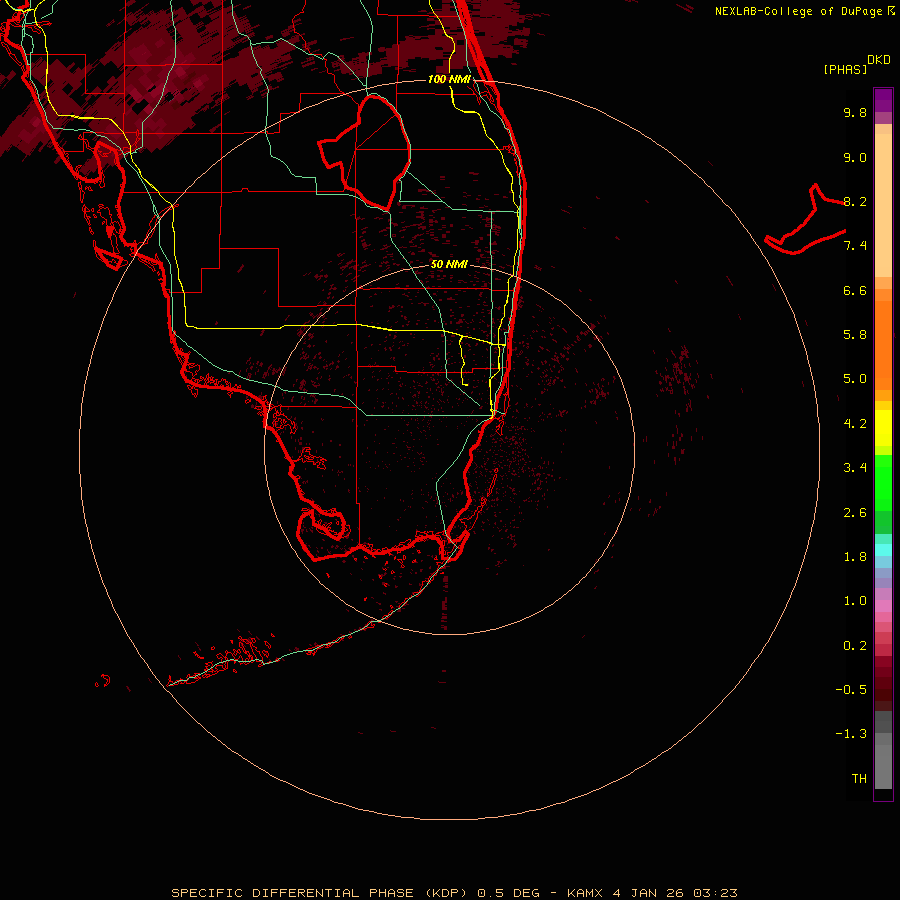Screen dimensions: 900x900
Task: Select the 5.8 scale value
Action: point(855,335)
